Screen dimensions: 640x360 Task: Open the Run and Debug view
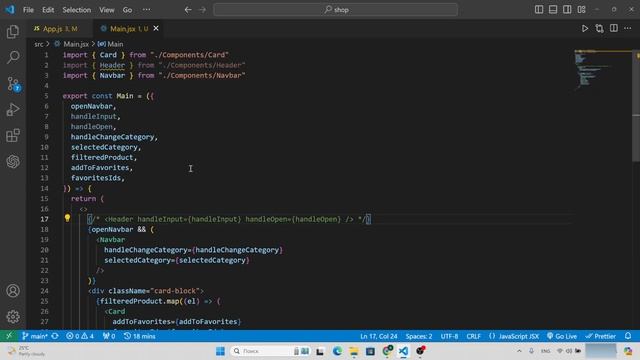coord(13,109)
